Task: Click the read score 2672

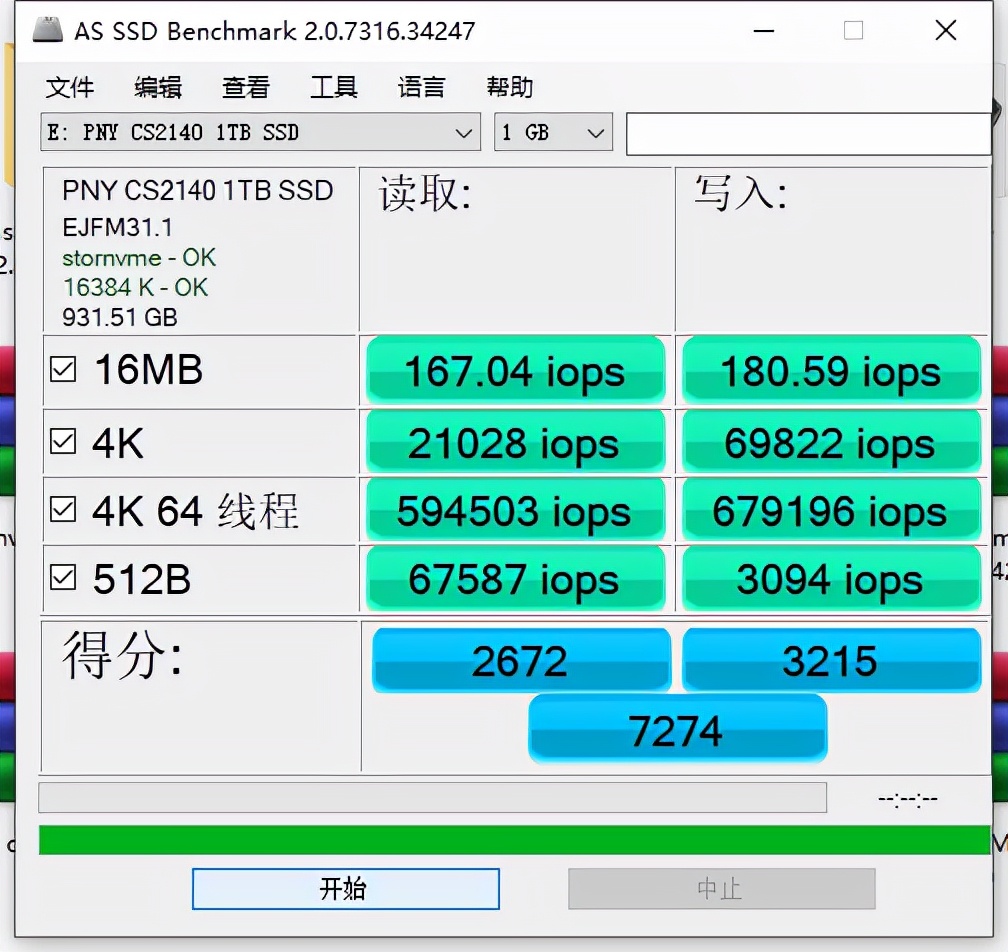Action: (x=521, y=660)
